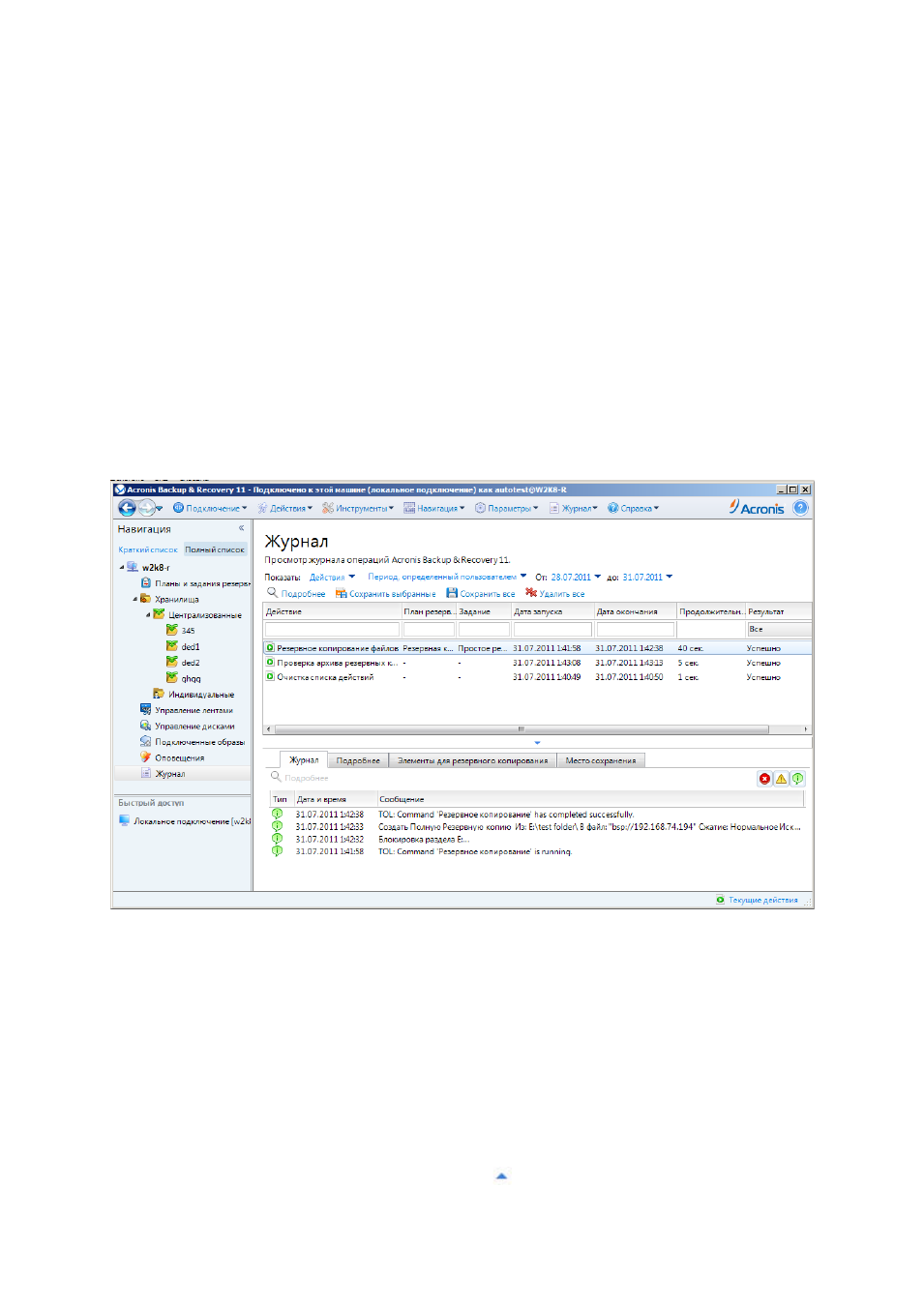Open the Период, определенный пользователем dropdown
This screenshot has height=1306, width=924.
click(x=447, y=578)
